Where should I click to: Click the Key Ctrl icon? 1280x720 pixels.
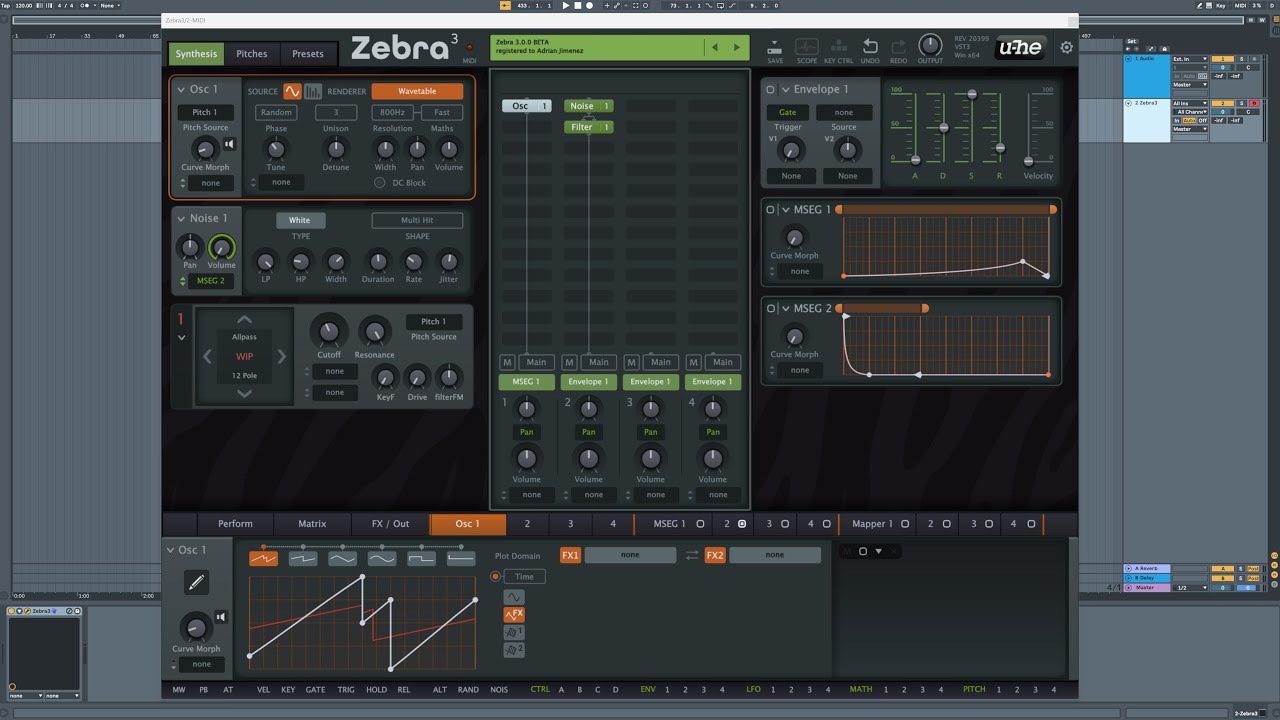coord(838,47)
